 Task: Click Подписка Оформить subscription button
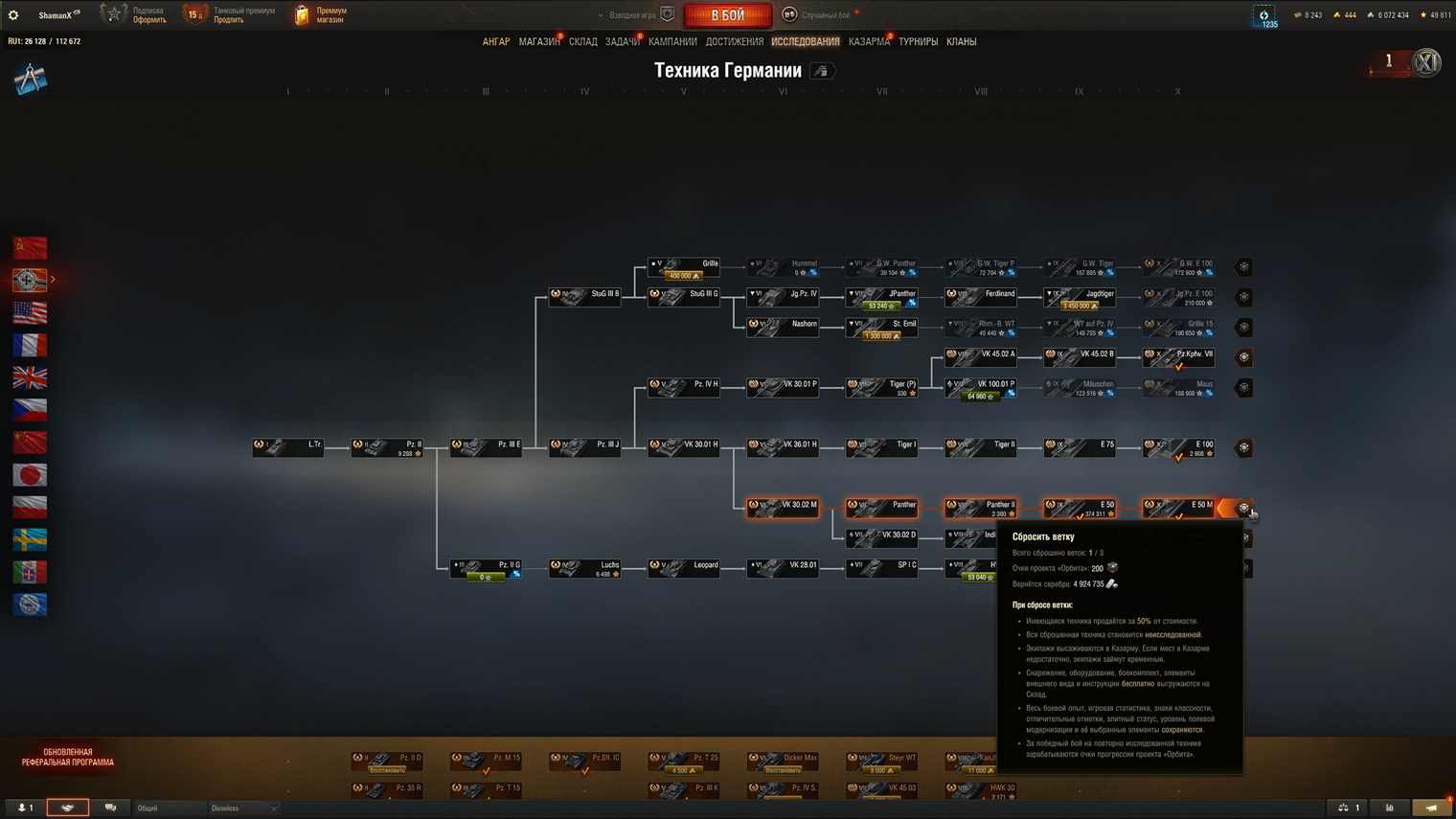(x=134, y=15)
